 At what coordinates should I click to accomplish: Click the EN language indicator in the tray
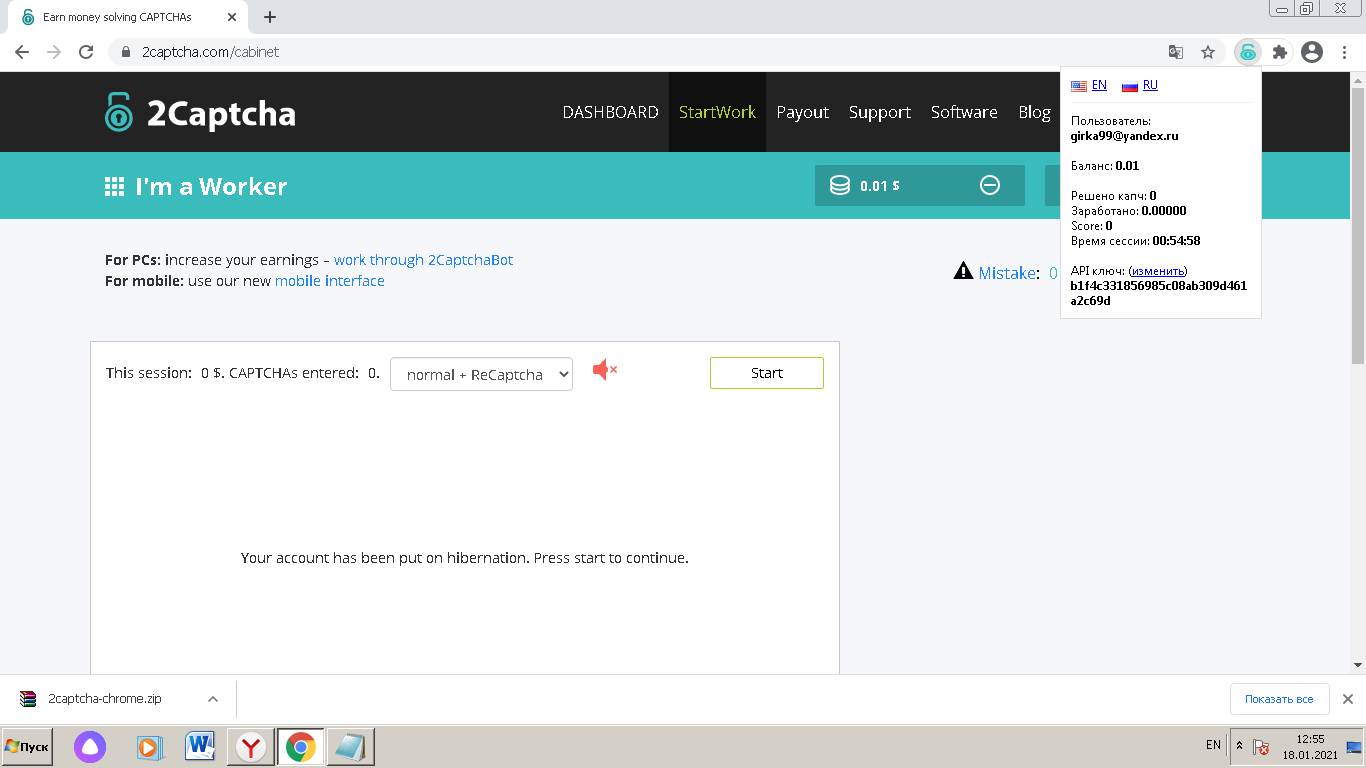click(1213, 745)
